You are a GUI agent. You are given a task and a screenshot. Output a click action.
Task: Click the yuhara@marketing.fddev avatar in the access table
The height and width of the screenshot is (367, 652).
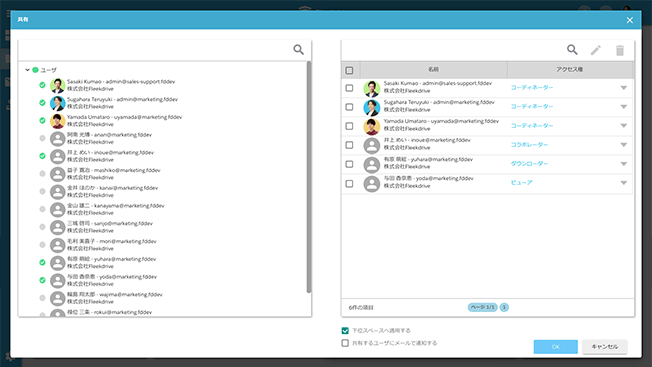[371, 165]
